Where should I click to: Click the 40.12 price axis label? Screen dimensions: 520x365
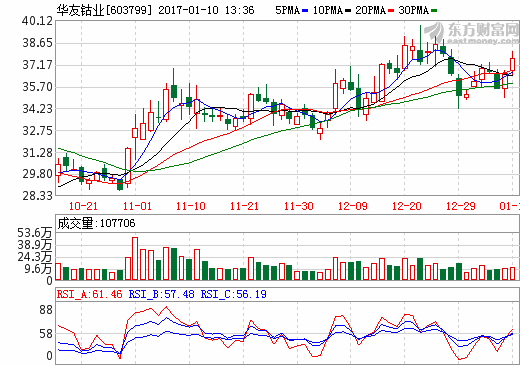38,21
